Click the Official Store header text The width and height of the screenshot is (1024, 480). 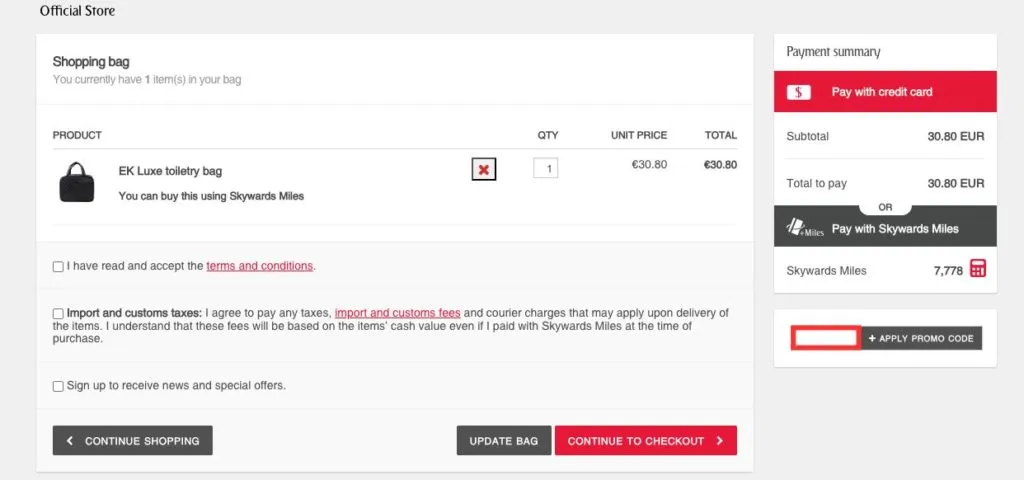pyautogui.click(x=77, y=11)
